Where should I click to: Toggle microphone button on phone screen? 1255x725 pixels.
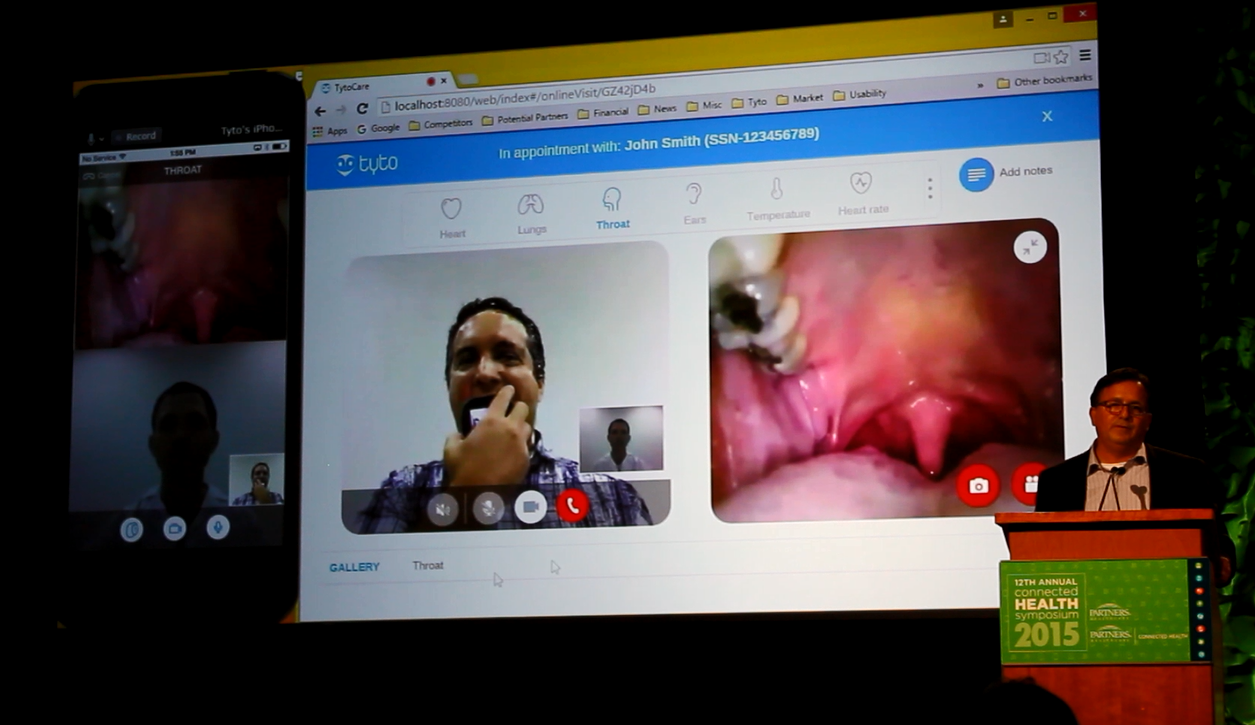217,526
